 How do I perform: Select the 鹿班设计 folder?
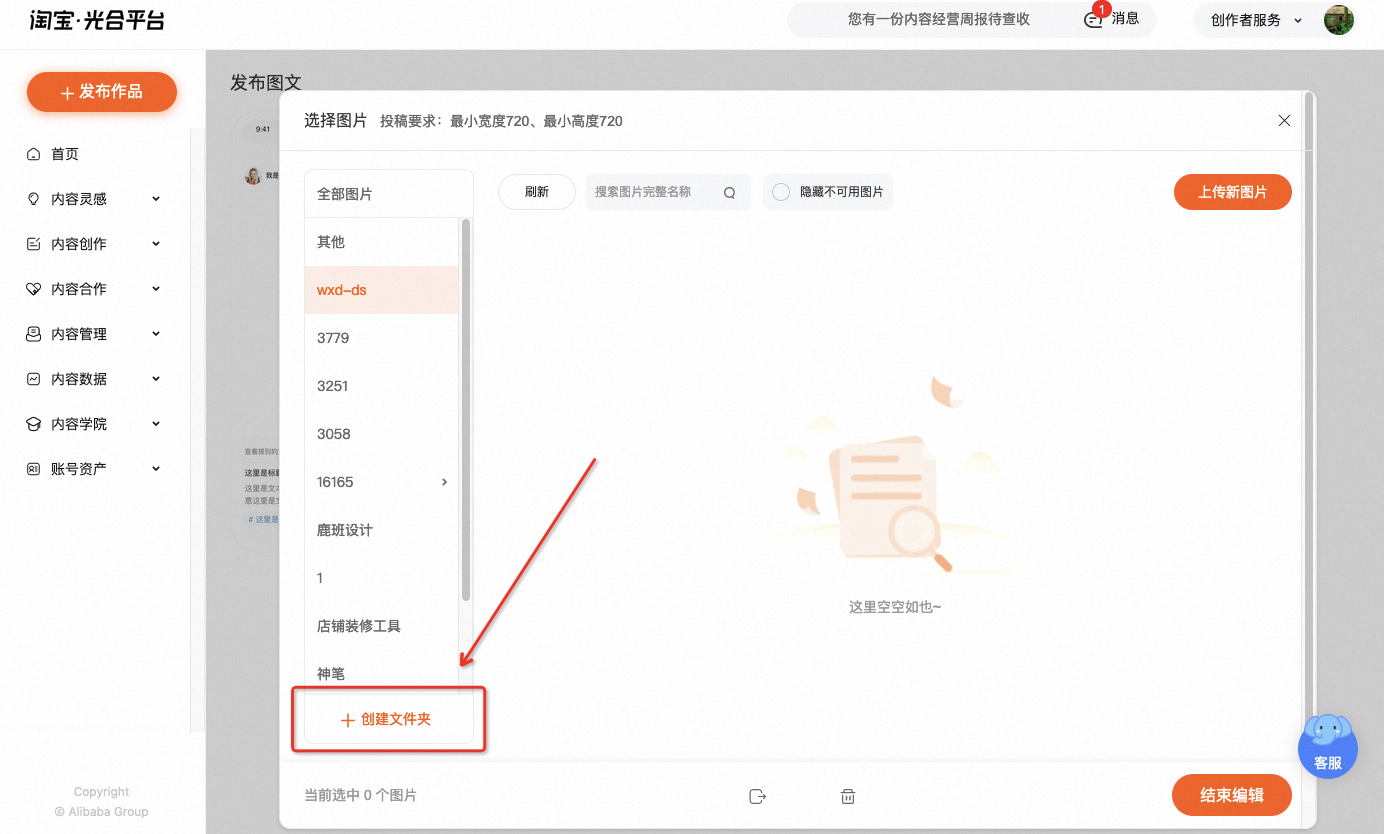pos(382,530)
